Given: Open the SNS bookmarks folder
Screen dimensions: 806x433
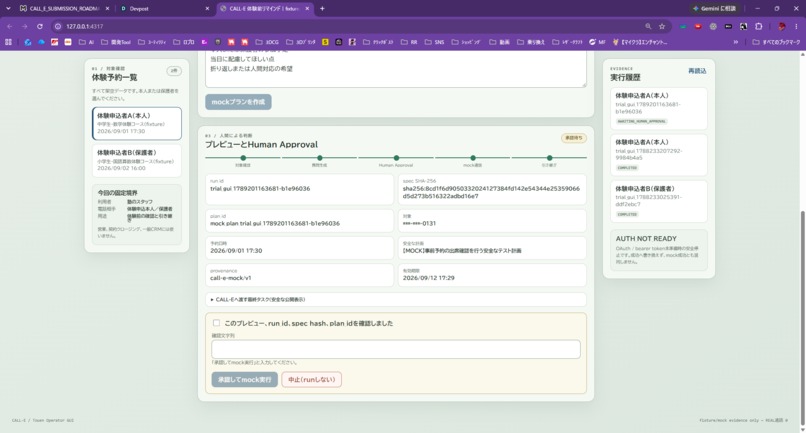Looking at the screenshot, I should 434,42.
